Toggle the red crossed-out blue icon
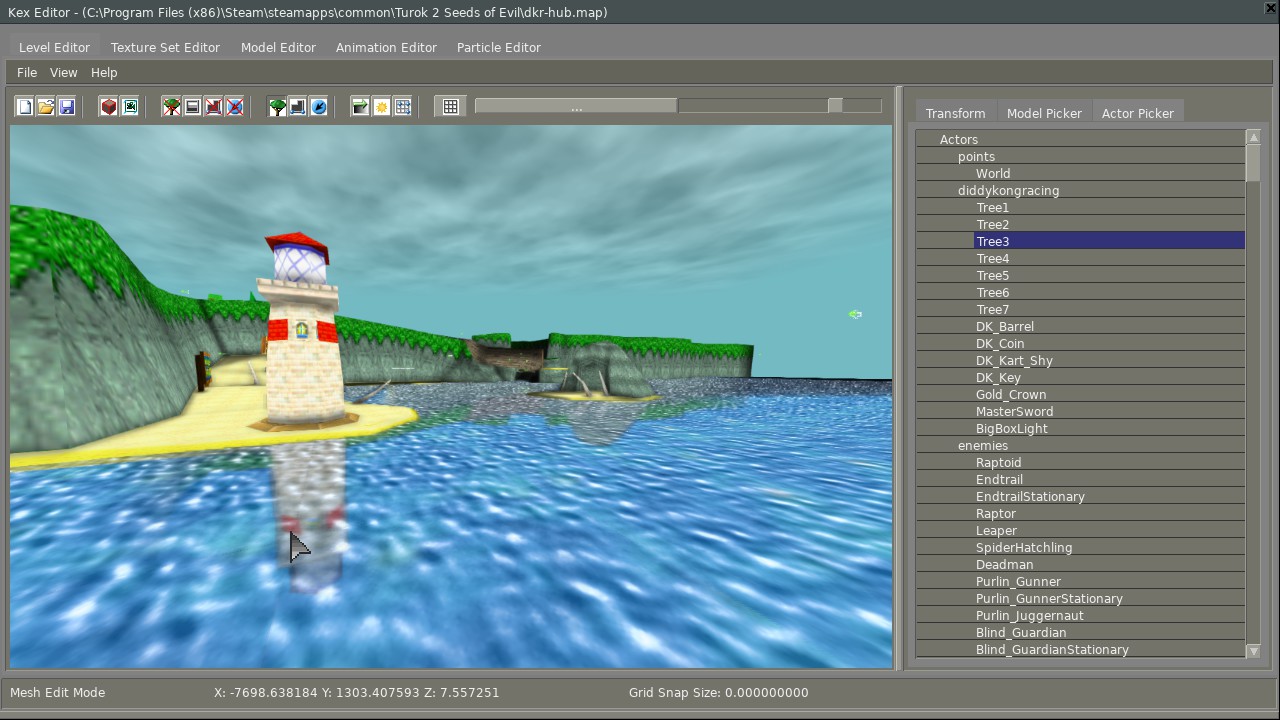This screenshot has width=1280, height=720. click(x=234, y=107)
